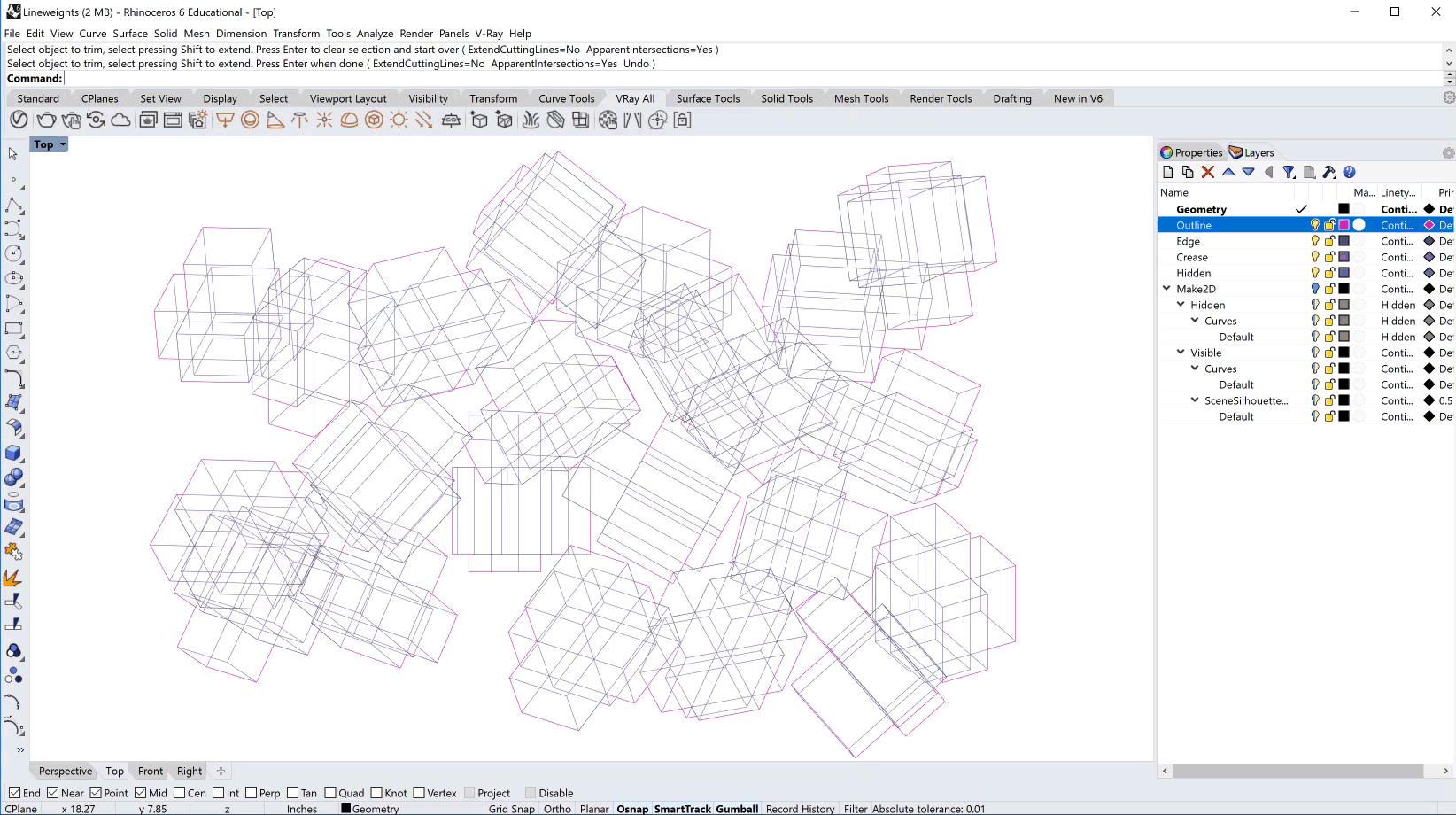Click the V-Ray sun light icon

tap(399, 120)
